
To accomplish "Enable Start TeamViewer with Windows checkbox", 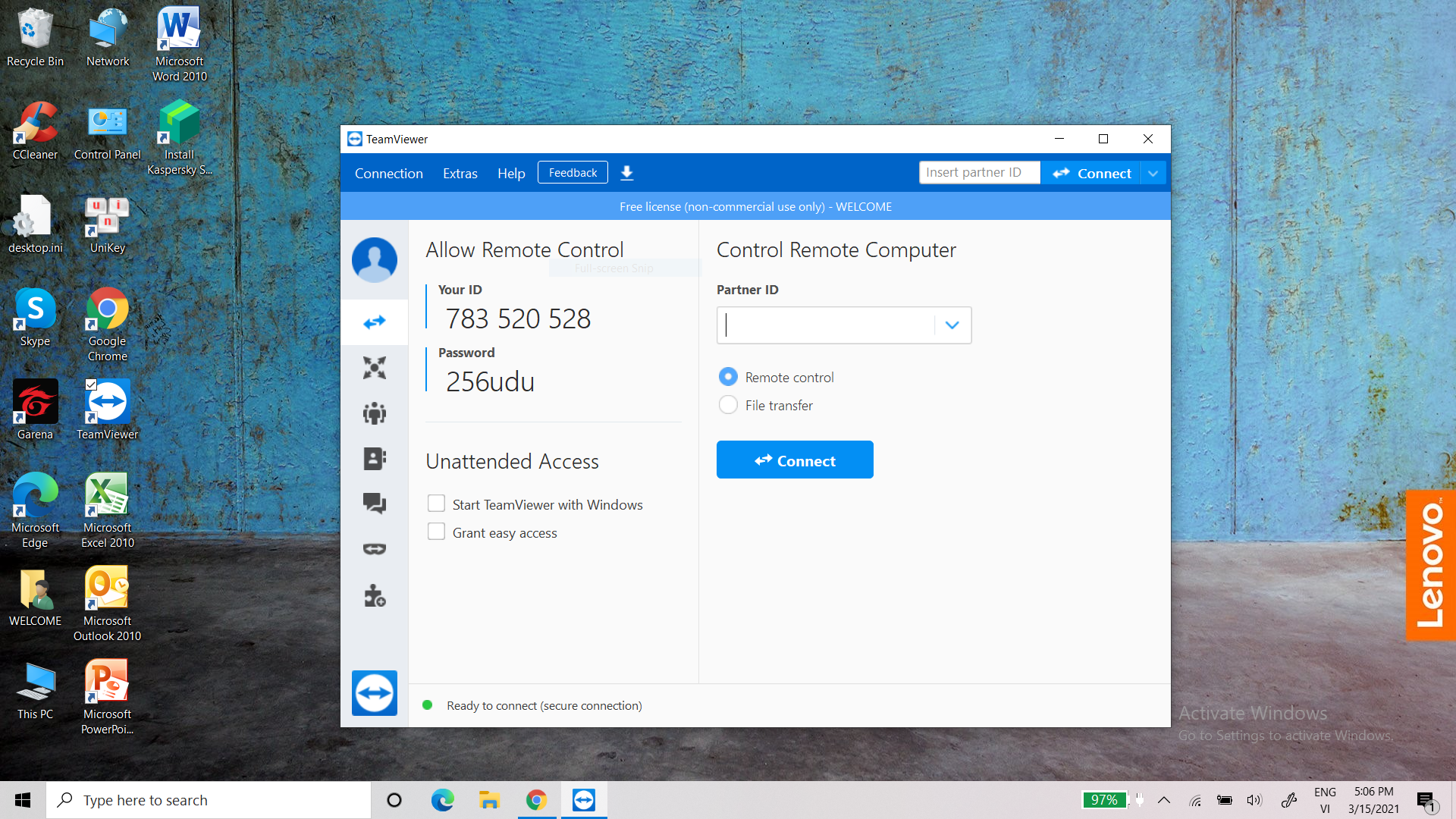I will tap(436, 504).
